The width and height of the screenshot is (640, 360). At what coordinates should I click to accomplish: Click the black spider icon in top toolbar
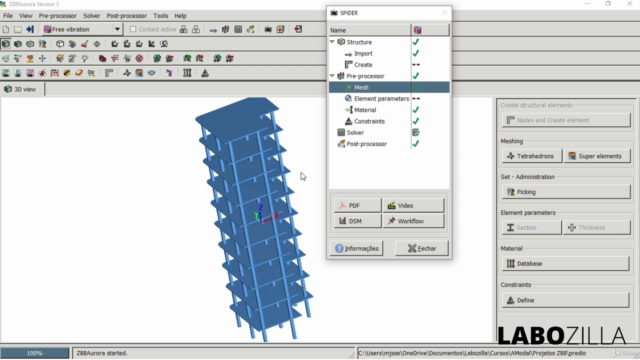tap(268, 29)
